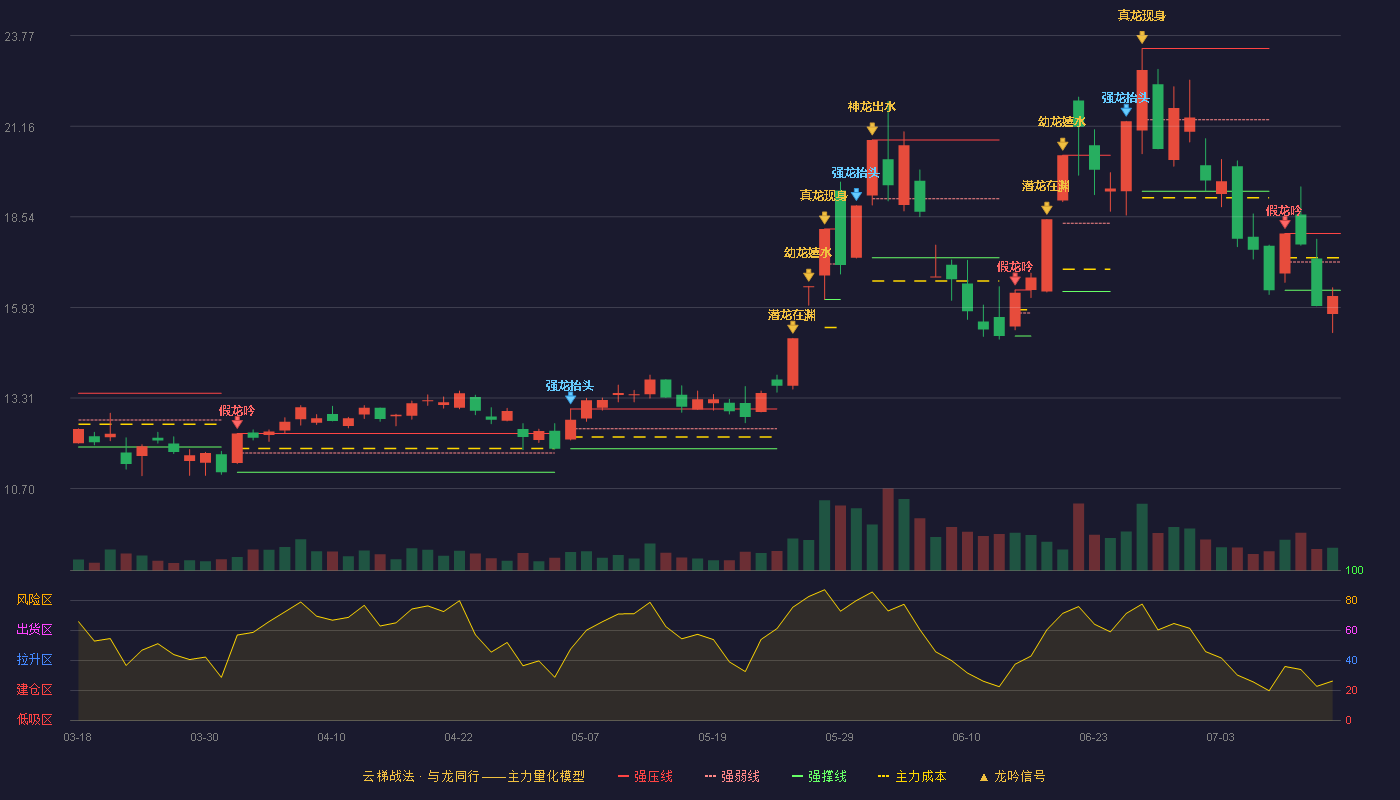
Task: Click the 23.77 price axis label
Action: pos(19,36)
